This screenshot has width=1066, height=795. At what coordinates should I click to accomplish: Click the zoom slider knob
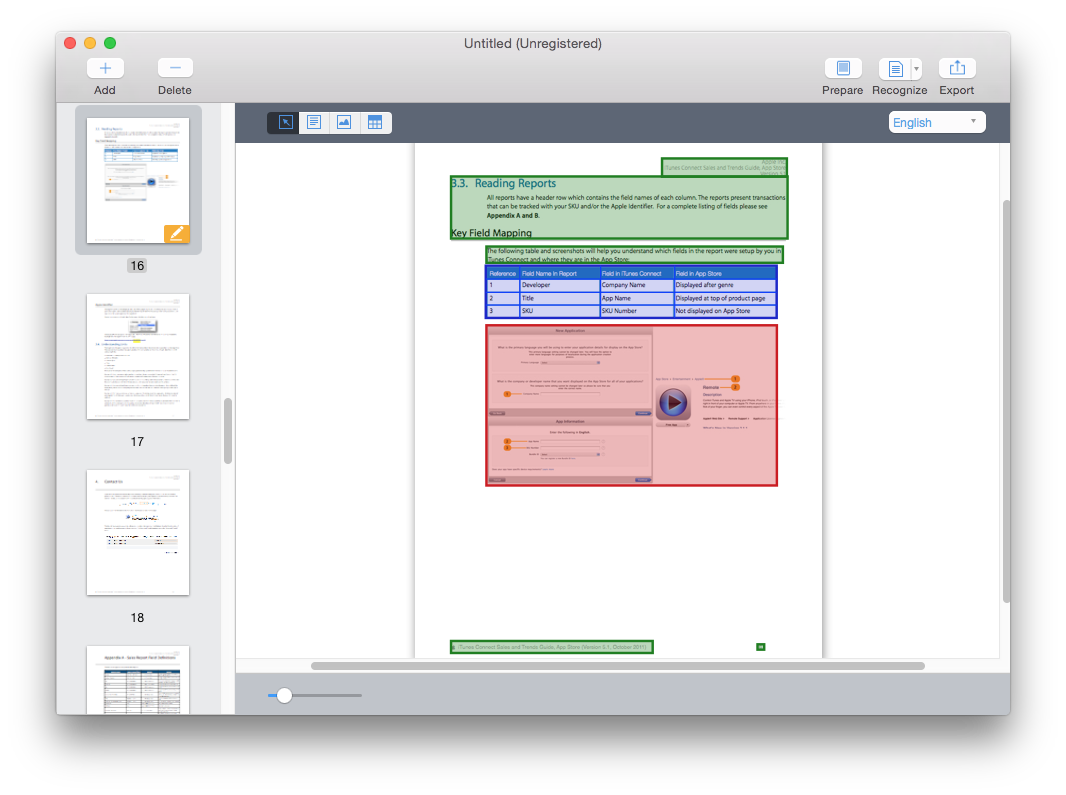(284, 695)
